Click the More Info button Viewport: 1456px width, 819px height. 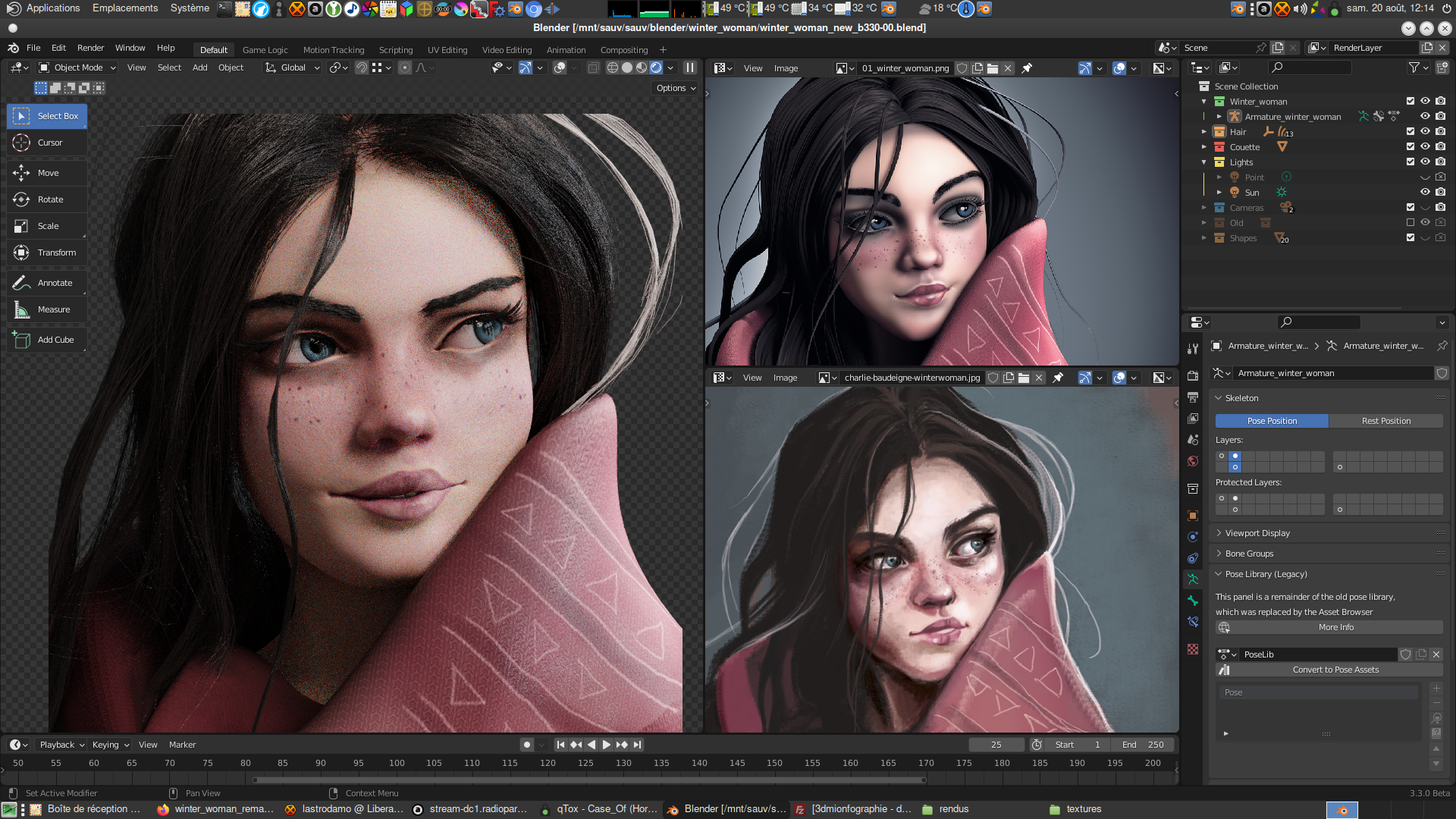point(1329,627)
